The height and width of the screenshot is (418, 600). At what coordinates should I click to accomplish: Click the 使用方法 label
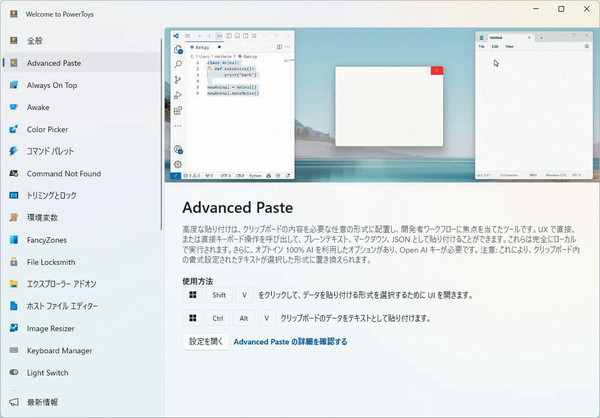197,281
